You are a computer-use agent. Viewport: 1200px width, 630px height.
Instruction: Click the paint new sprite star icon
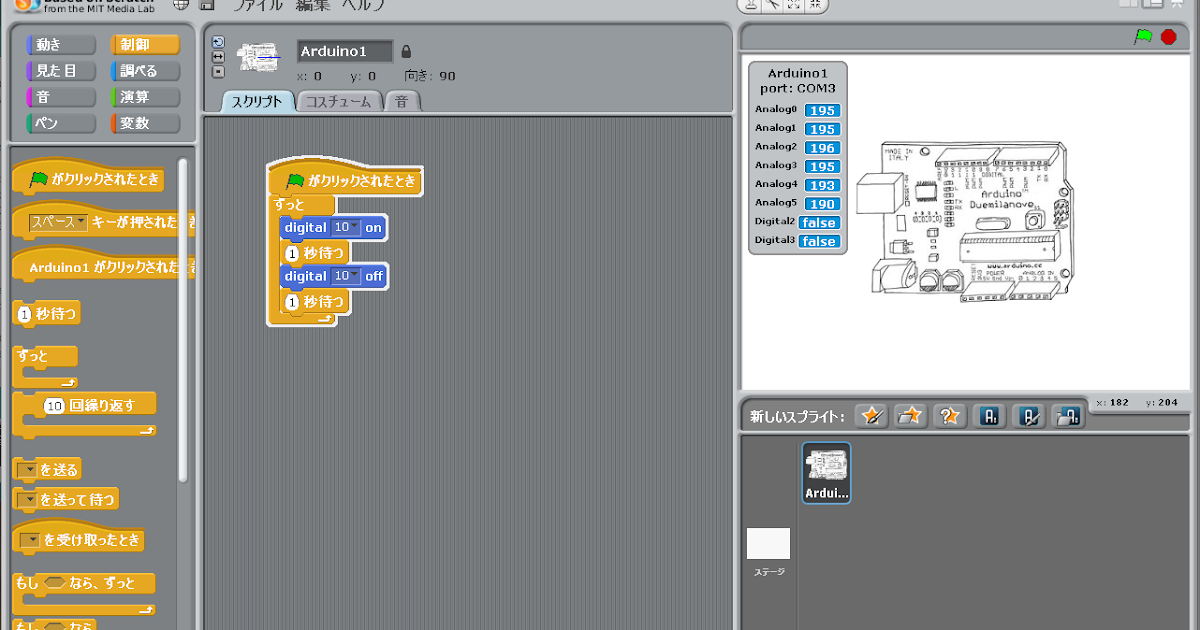click(x=870, y=416)
